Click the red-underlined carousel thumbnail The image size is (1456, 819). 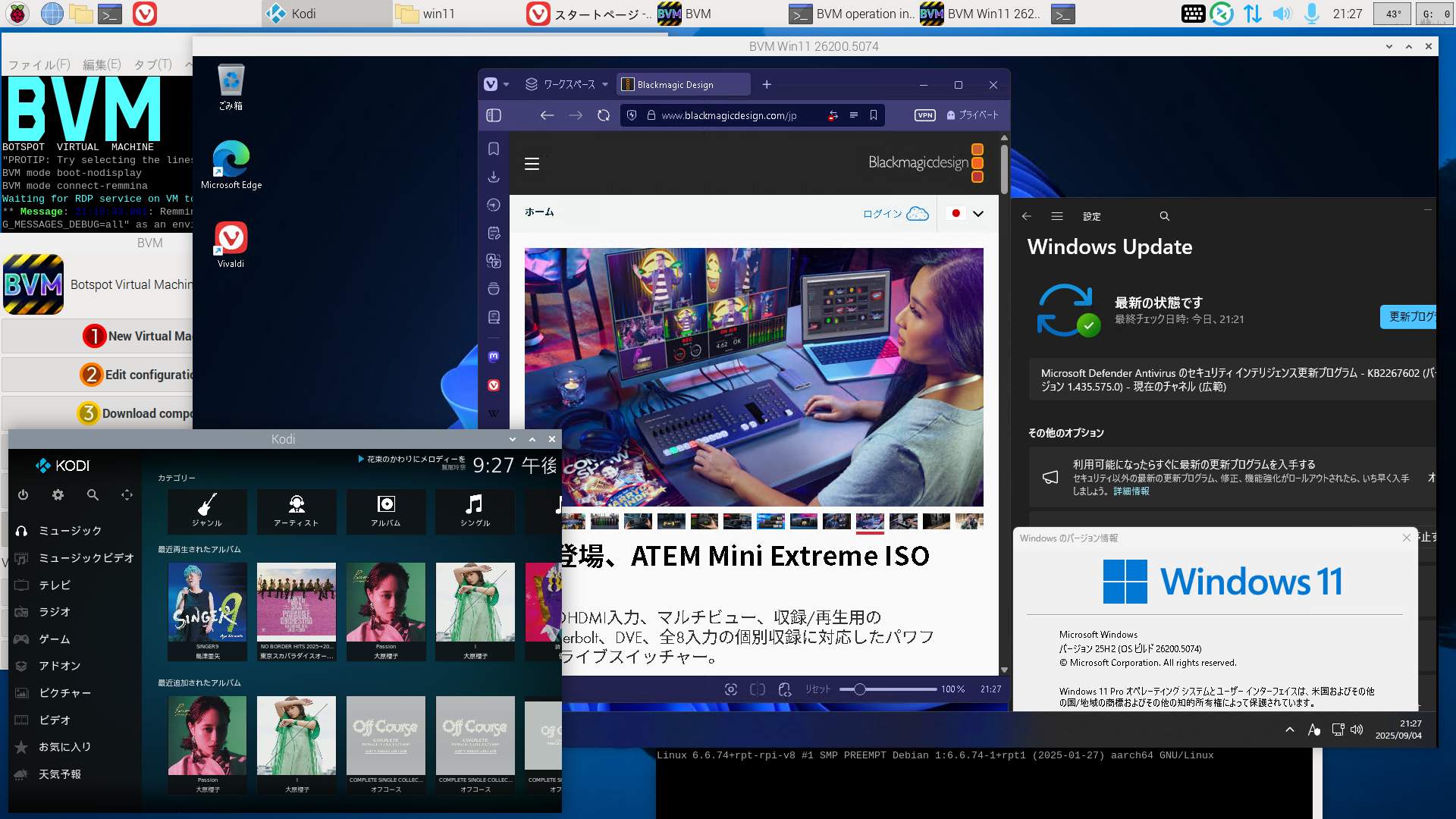coord(870,522)
